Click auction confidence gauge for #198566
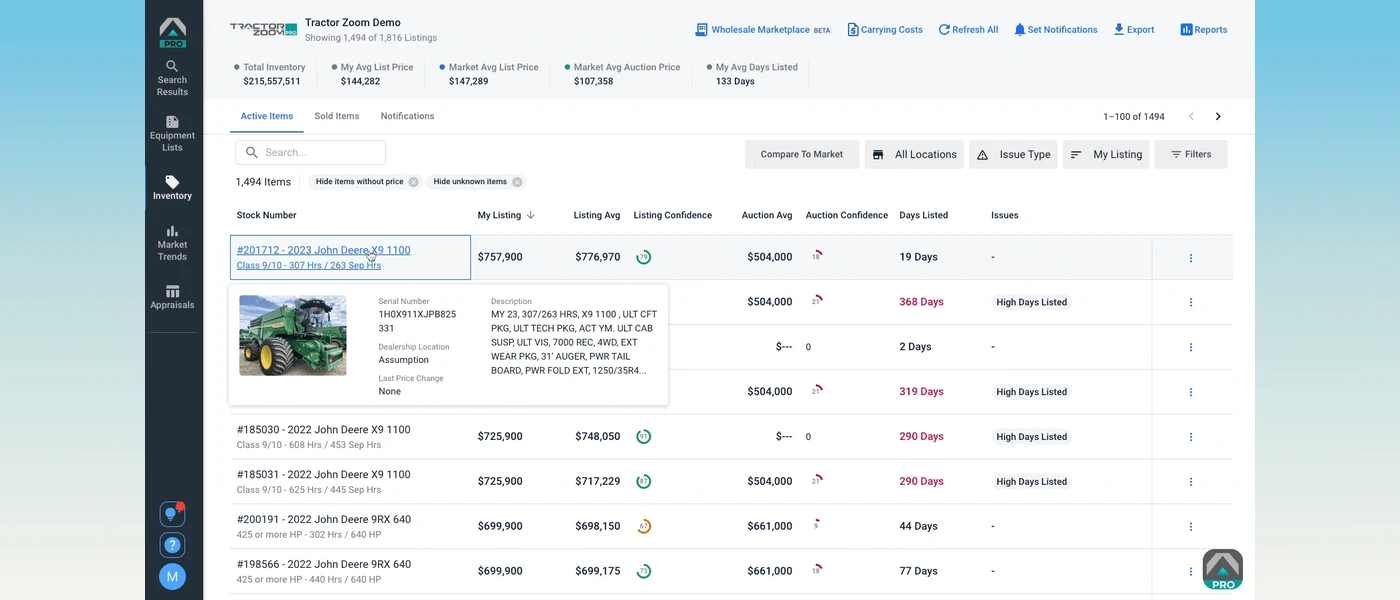This screenshot has height=600, width=1400. (x=817, y=569)
